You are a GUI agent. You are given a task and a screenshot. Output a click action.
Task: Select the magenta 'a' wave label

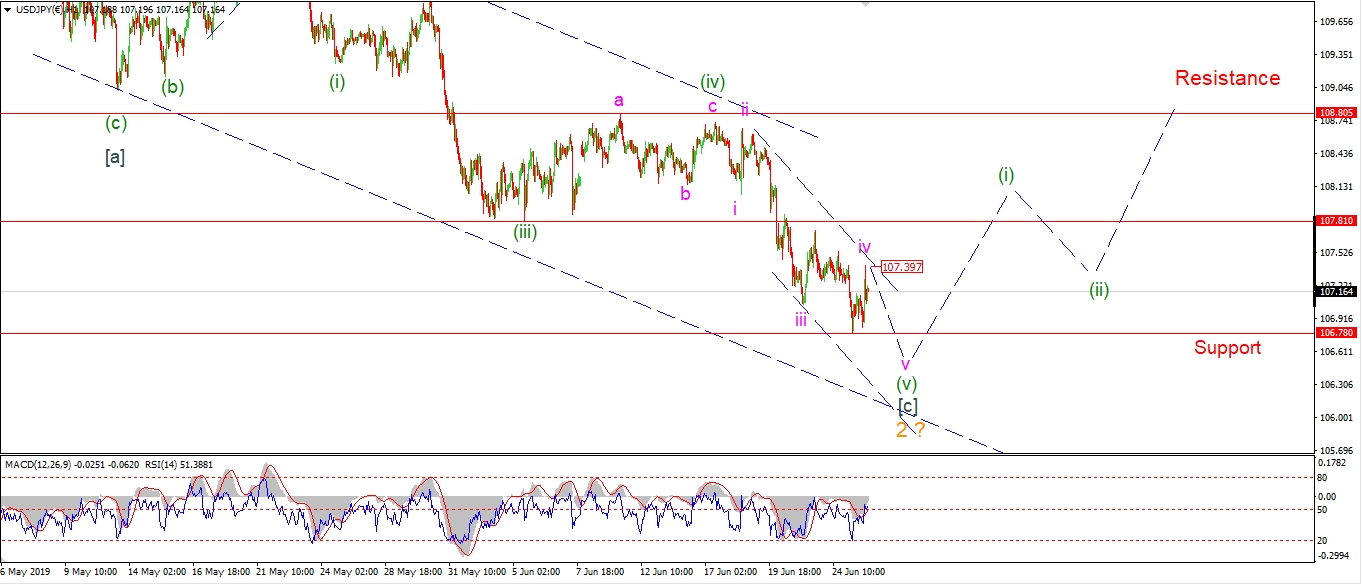(619, 100)
